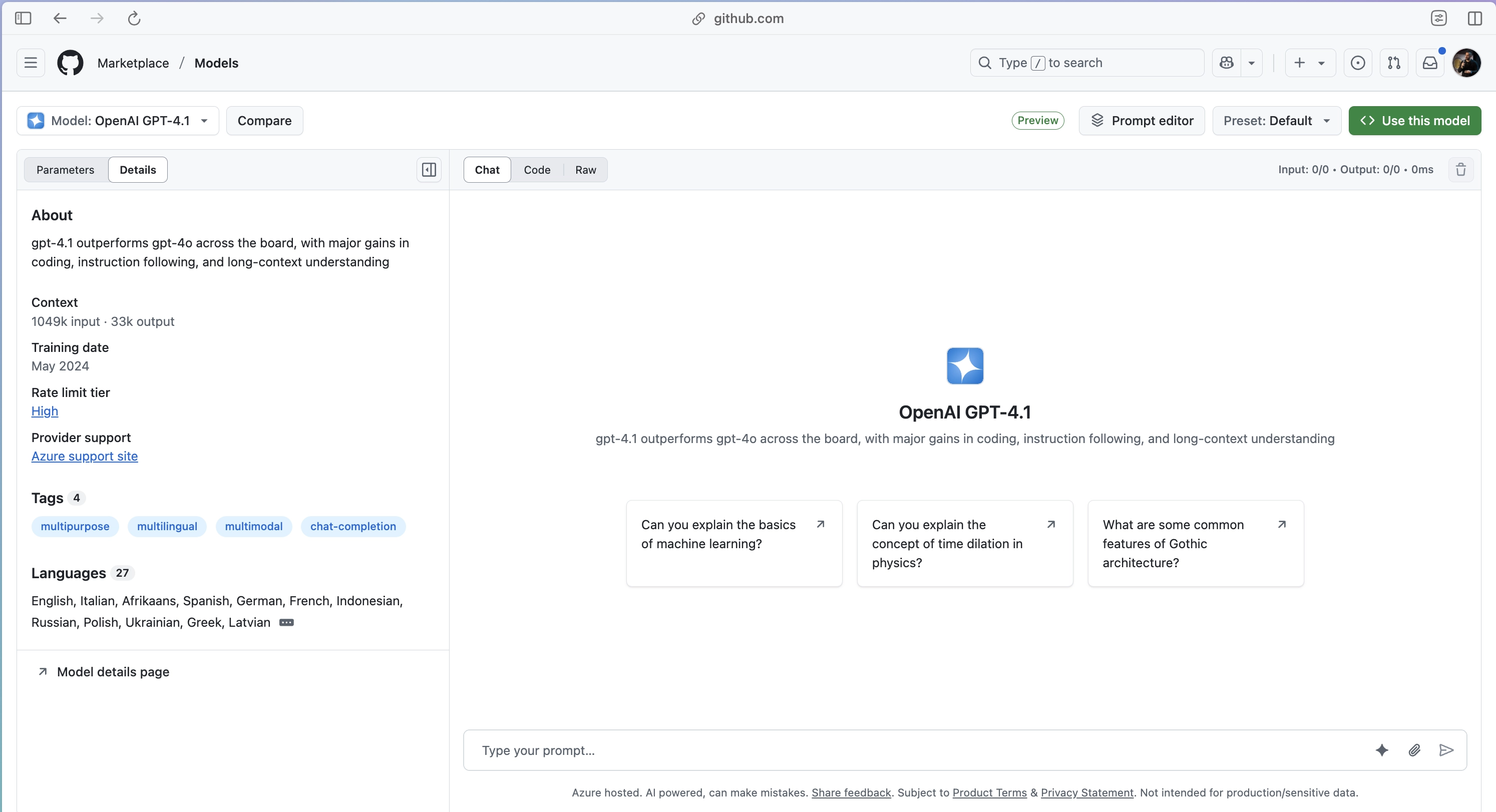
Task: Open the Product Terms link
Action: [x=990, y=793]
